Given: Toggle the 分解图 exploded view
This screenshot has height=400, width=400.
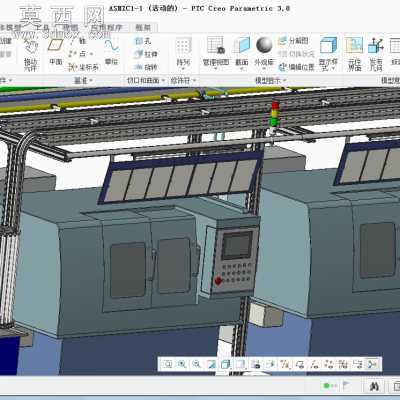Looking at the screenshot, I should click(x=293, y=41).
